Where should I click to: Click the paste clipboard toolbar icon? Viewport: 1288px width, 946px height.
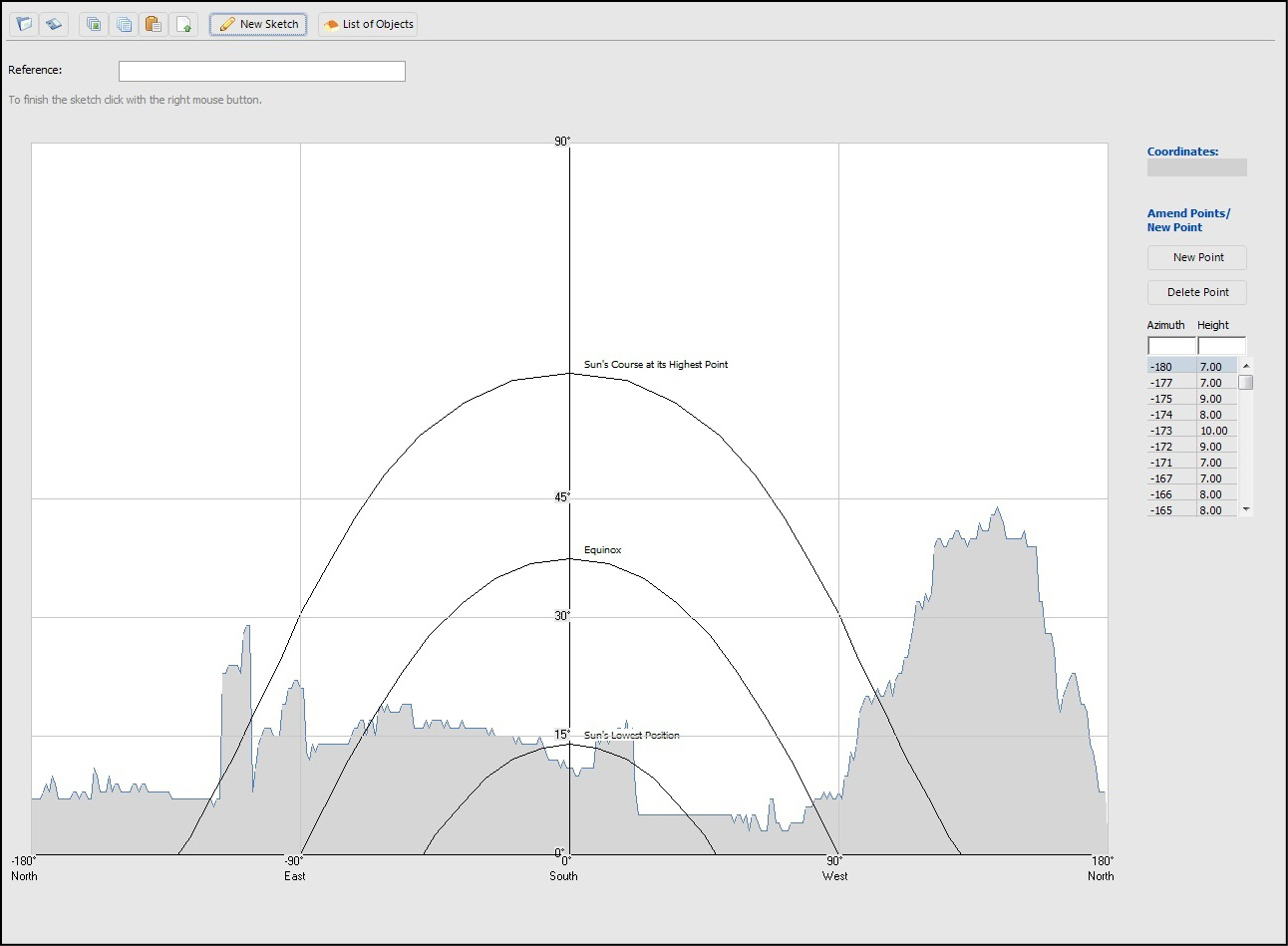pyautogui.click(x=154, y=24)
